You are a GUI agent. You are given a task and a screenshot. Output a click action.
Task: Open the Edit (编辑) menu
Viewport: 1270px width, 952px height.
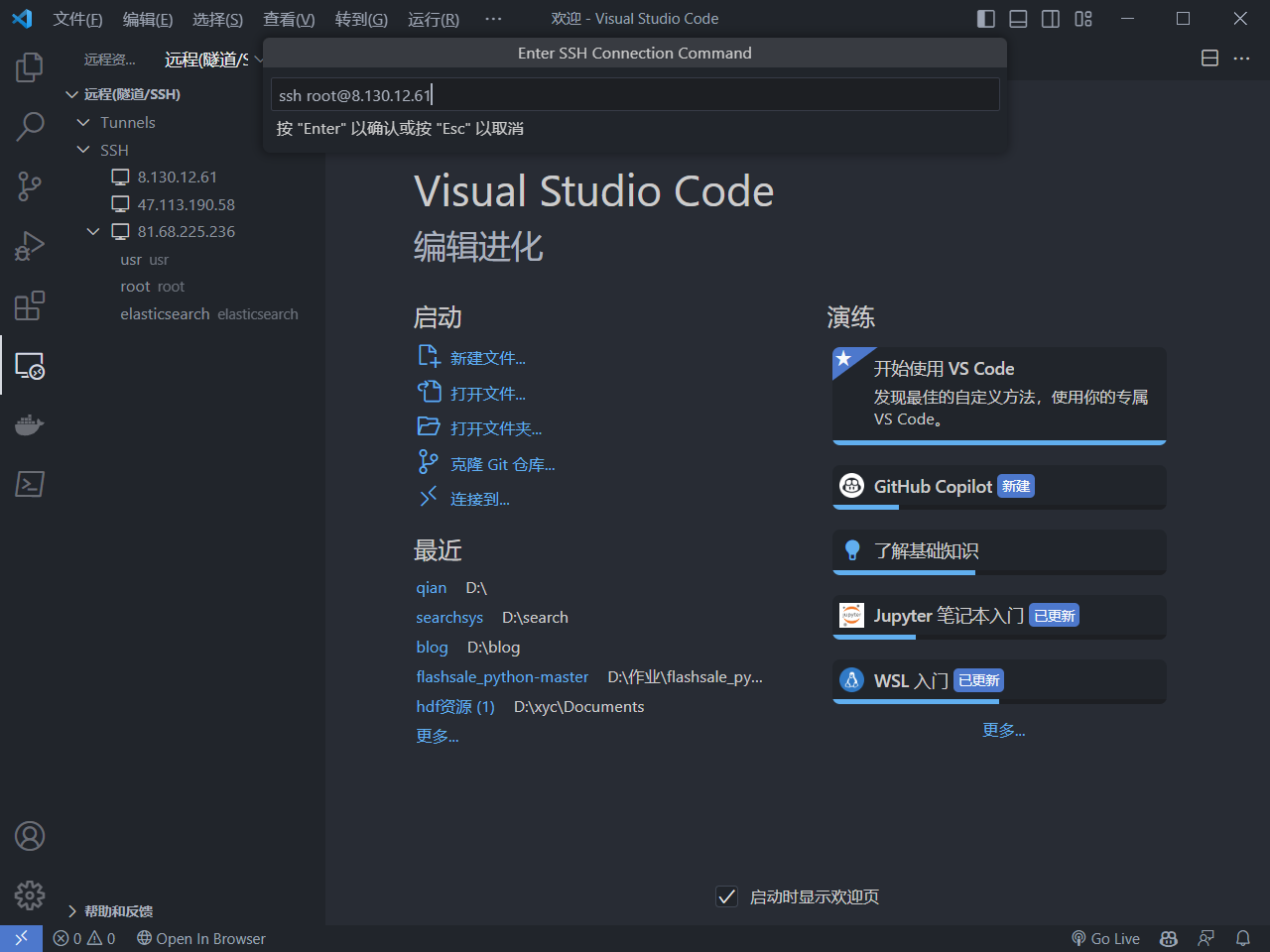click(x=147, y=19)
